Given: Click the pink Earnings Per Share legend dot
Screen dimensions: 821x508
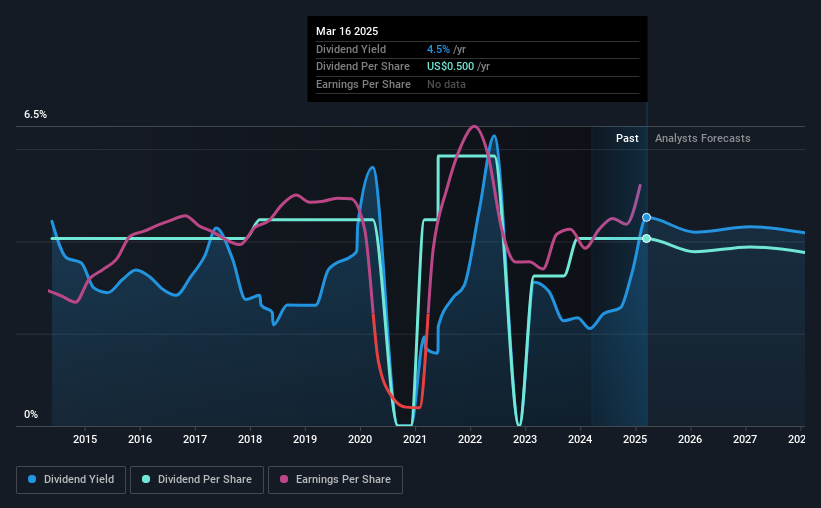Looking at the screenshot, I should click(x=284, y=479).
